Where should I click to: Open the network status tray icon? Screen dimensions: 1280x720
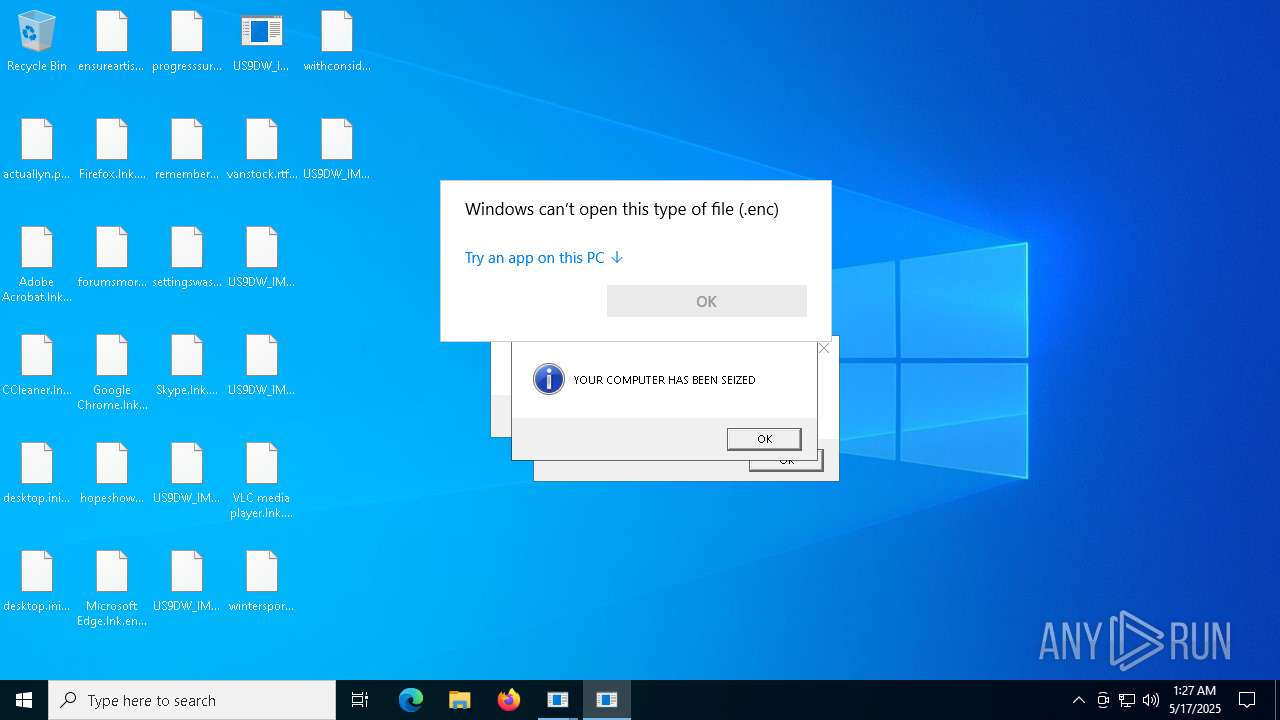pos(1127,700)
